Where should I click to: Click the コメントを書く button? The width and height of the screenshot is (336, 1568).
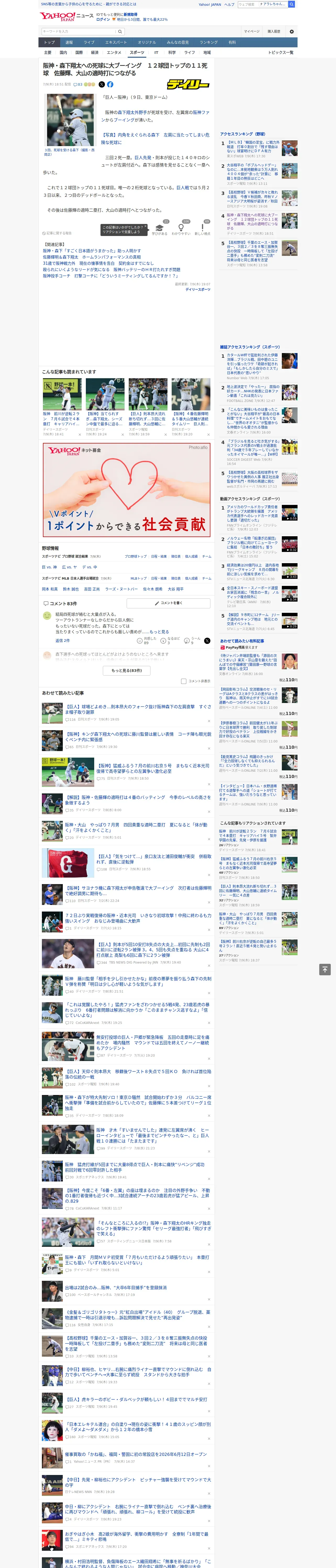169,603
